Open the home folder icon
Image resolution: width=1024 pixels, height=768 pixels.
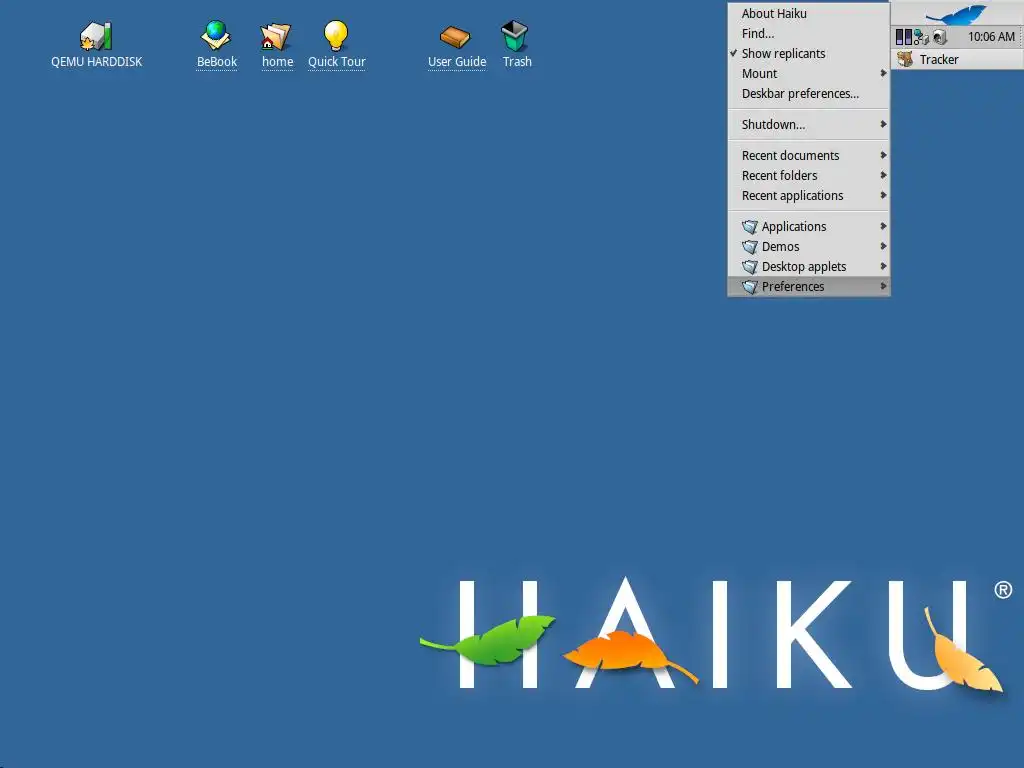coord(276,37)
